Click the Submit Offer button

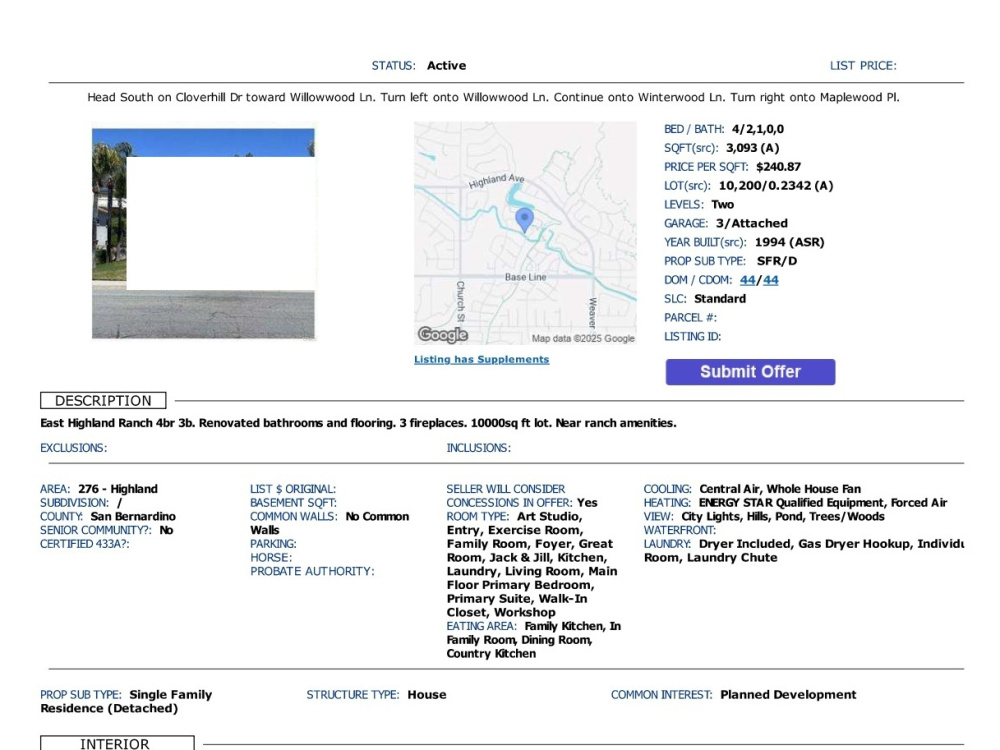click(750, 372)
